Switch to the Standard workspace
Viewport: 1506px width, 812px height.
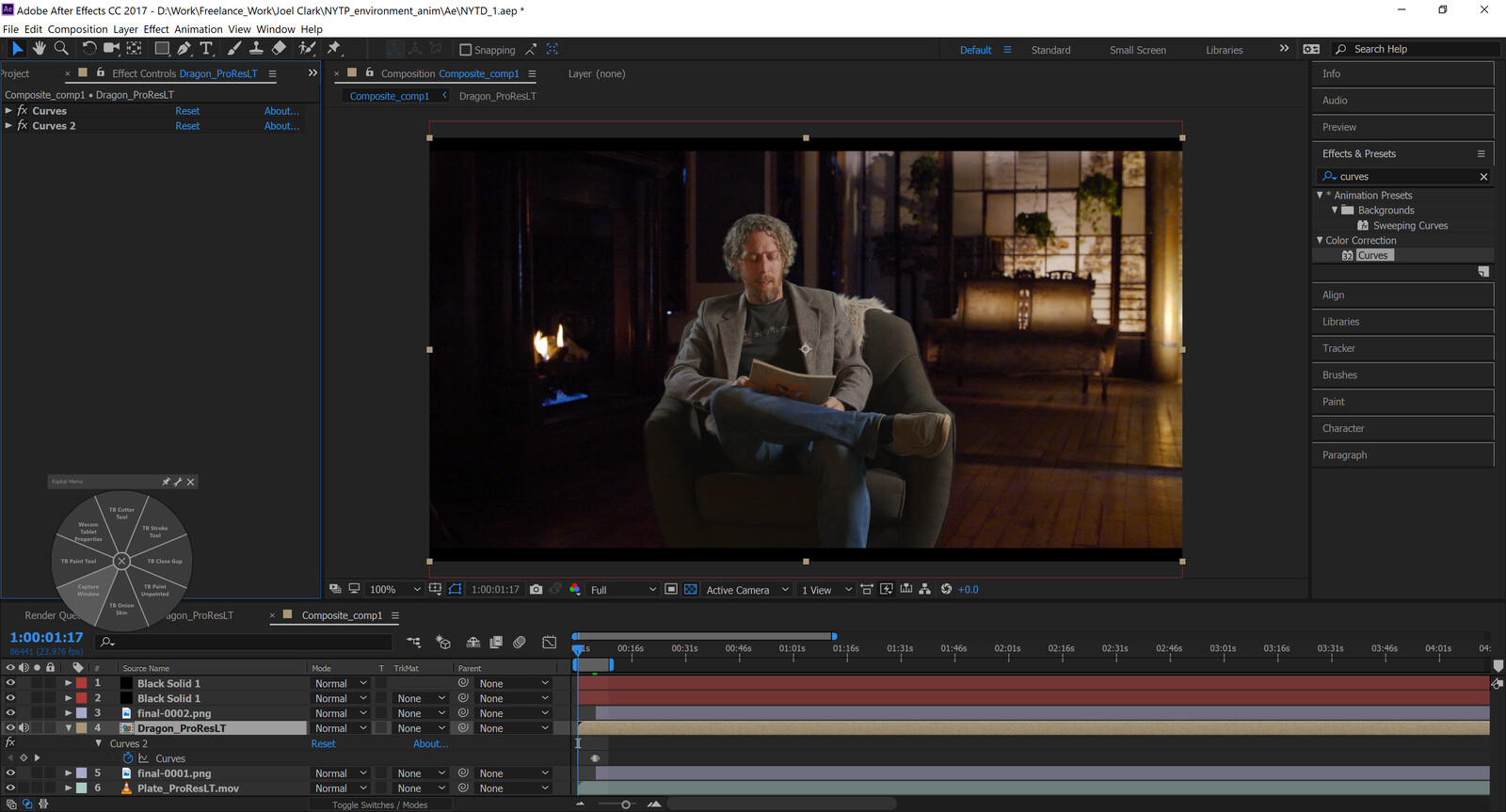tap(1050, 50)
